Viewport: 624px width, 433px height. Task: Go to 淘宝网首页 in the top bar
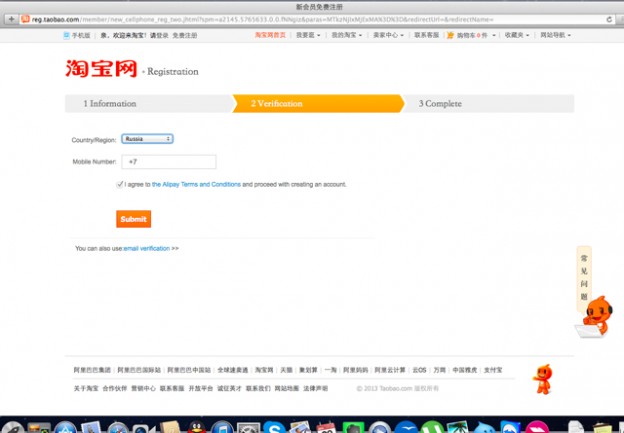(x=270, y=35)
